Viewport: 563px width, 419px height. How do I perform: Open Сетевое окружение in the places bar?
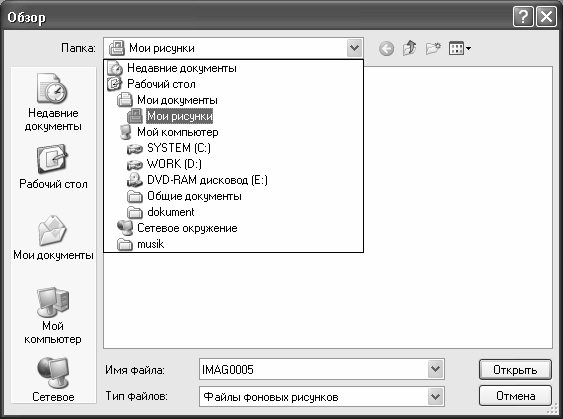point(53,380)
